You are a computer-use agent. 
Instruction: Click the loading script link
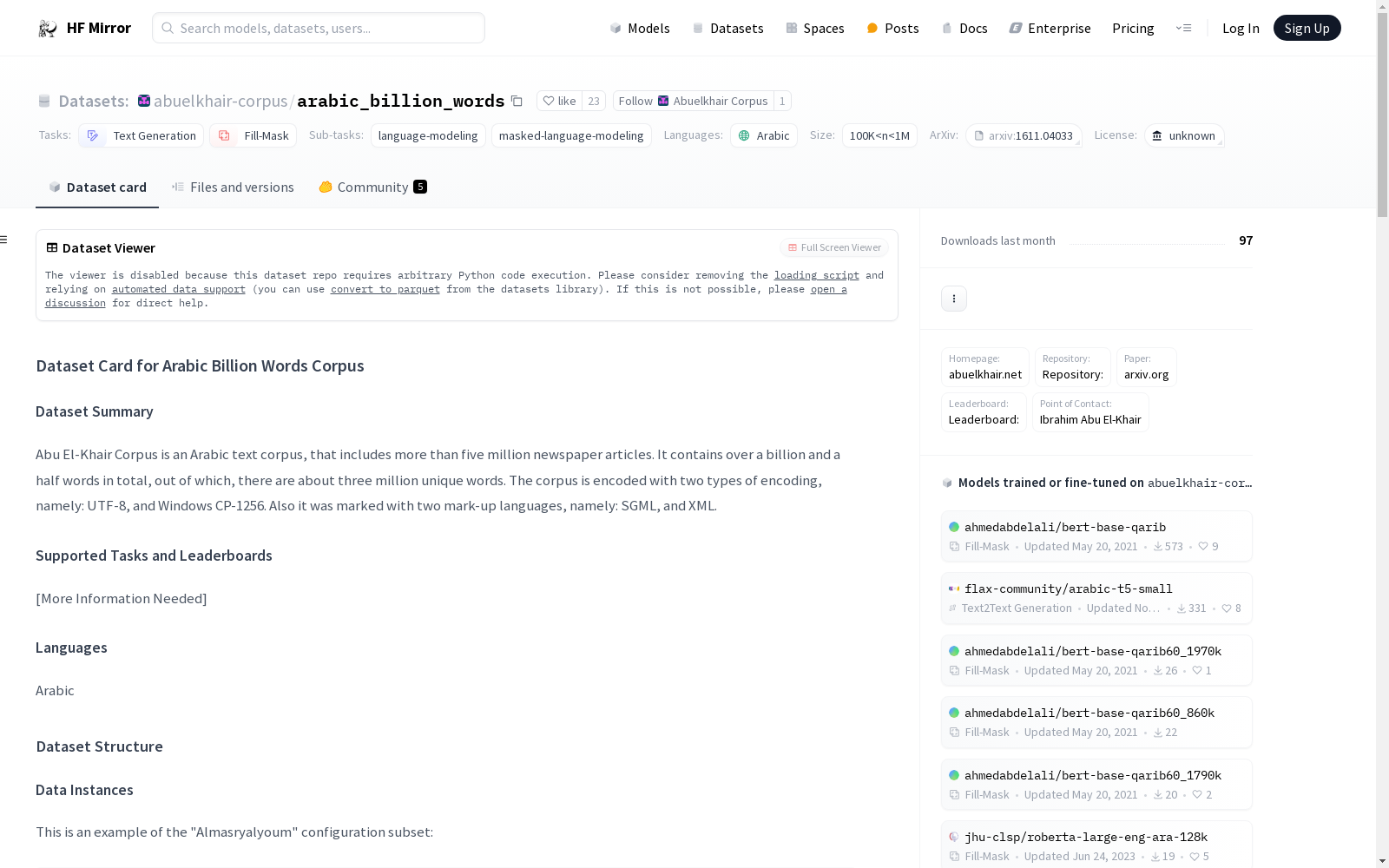coord(817,275)
